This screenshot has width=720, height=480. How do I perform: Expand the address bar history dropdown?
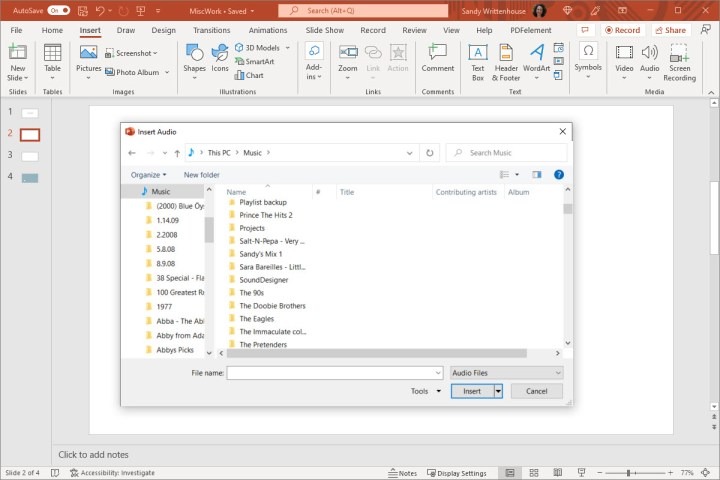tap(410, 153)
